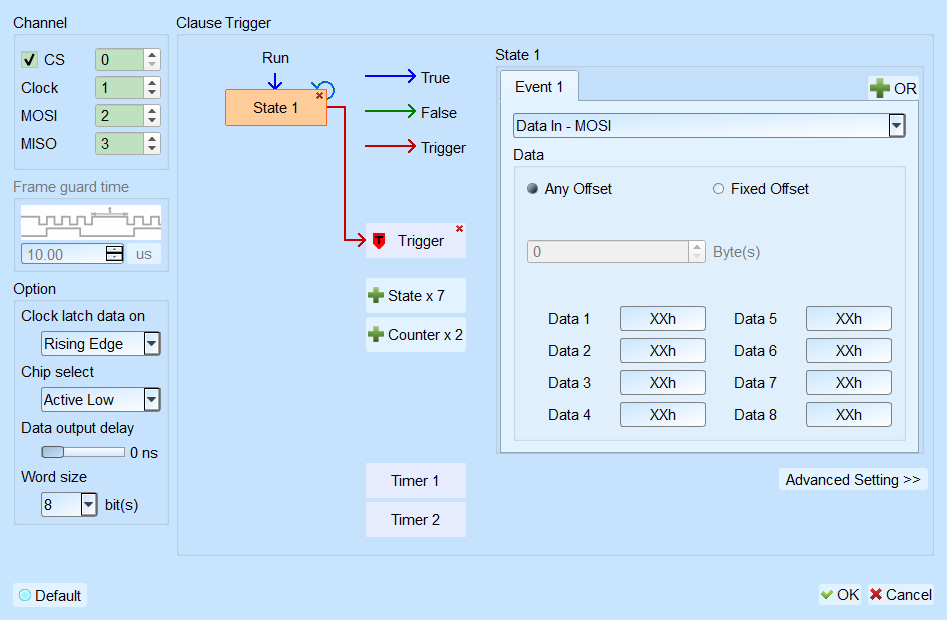947x620 pixels.
Task: Click the frame guard time waveform diagram
Action: 91,222
